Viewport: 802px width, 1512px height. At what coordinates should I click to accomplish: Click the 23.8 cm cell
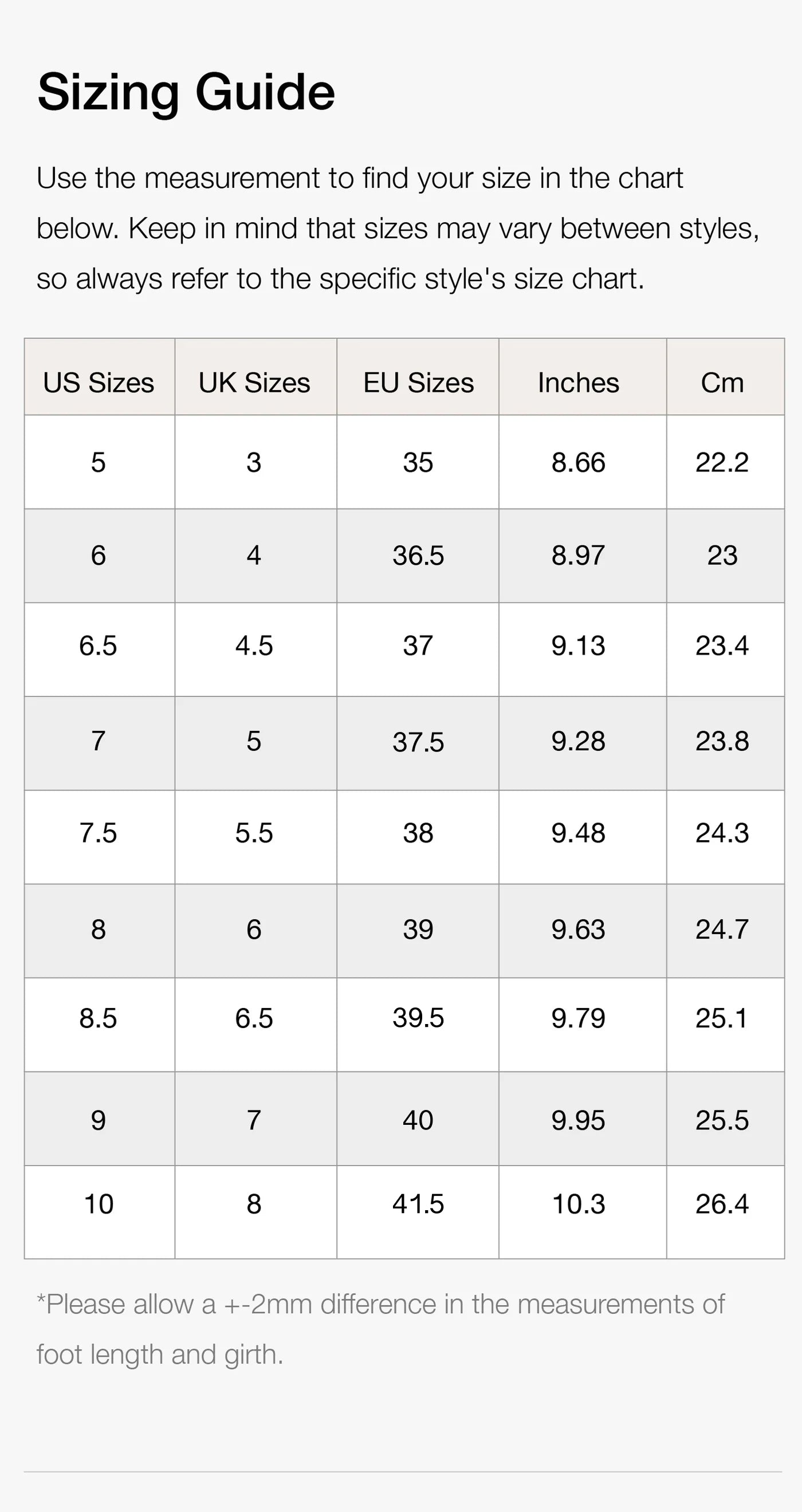[722, 741]
